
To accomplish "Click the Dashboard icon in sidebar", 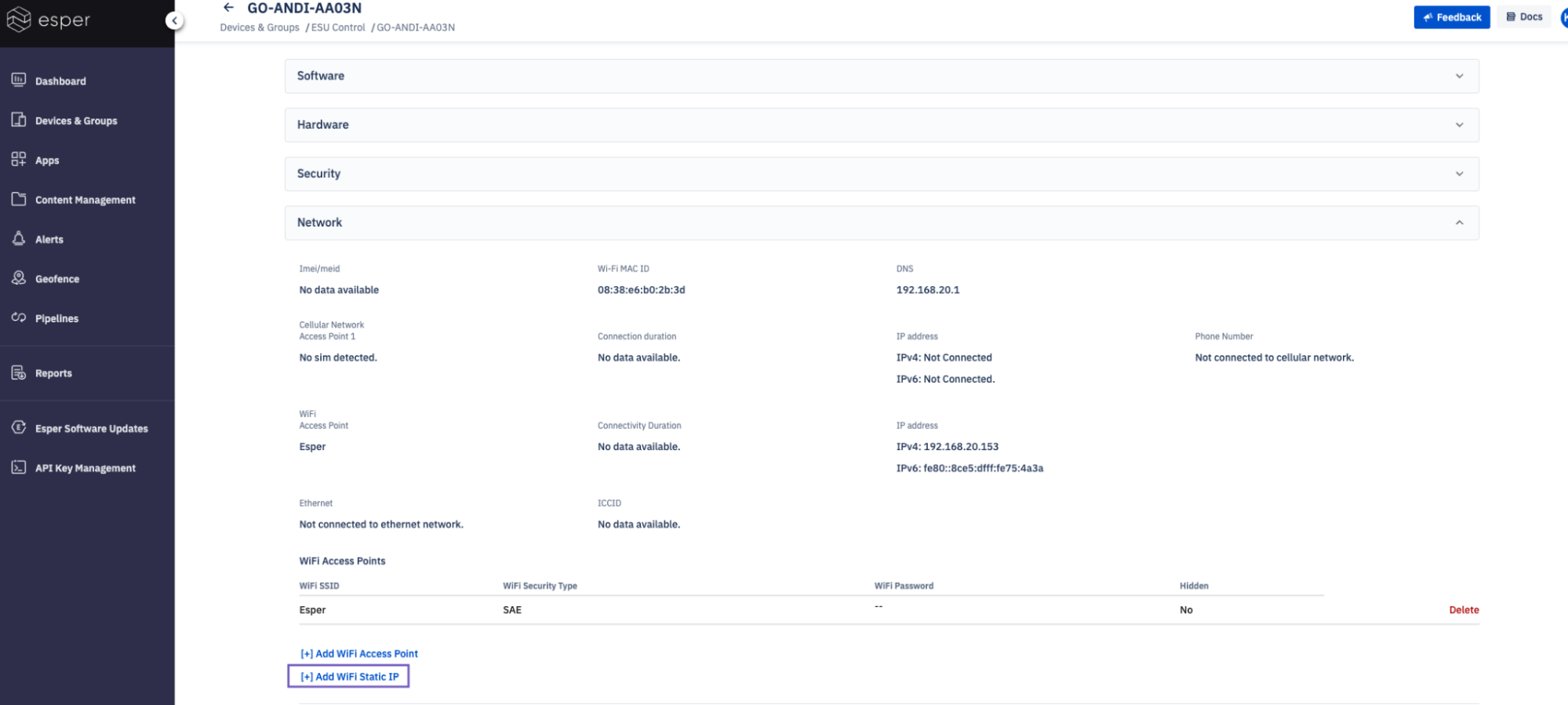I will point(19,80).
